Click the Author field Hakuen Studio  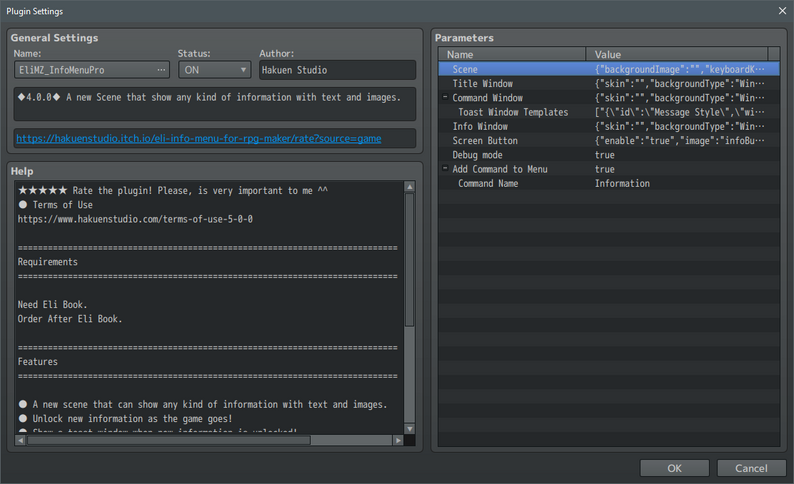coord(337,70)
